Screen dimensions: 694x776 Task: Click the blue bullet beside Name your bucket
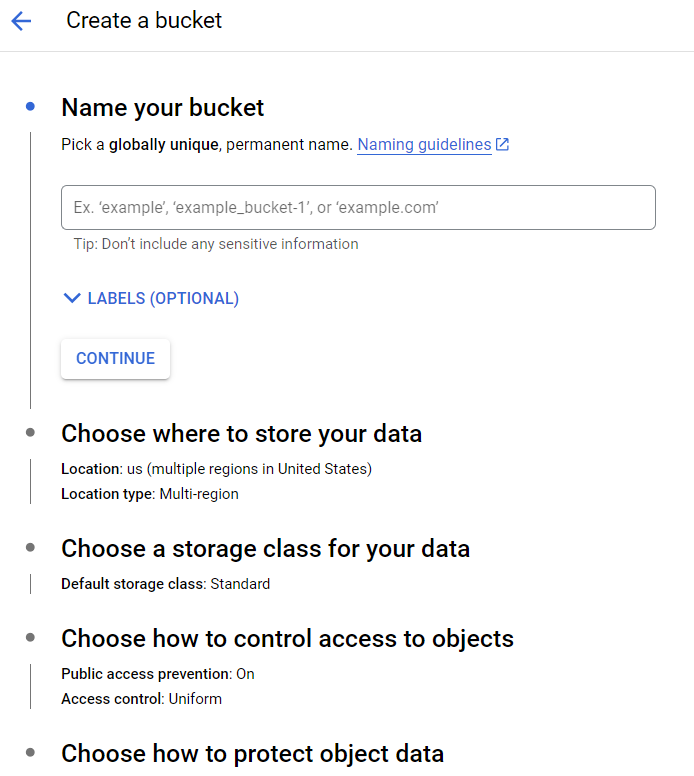coord(31,106)
